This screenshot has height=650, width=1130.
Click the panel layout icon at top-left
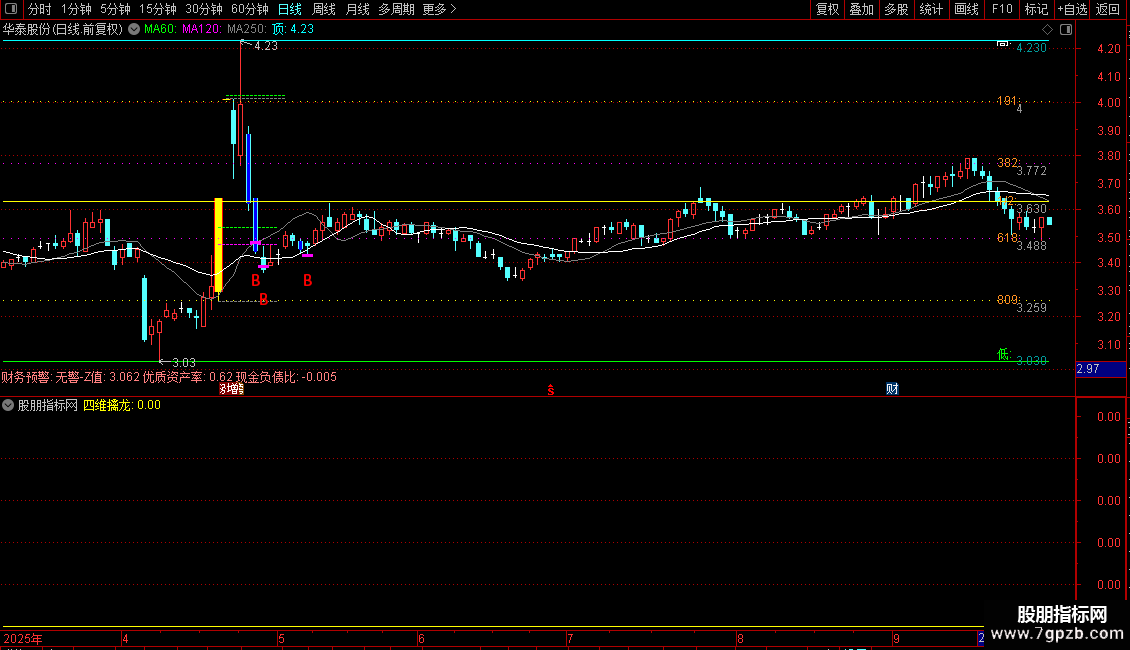(11, 9)
